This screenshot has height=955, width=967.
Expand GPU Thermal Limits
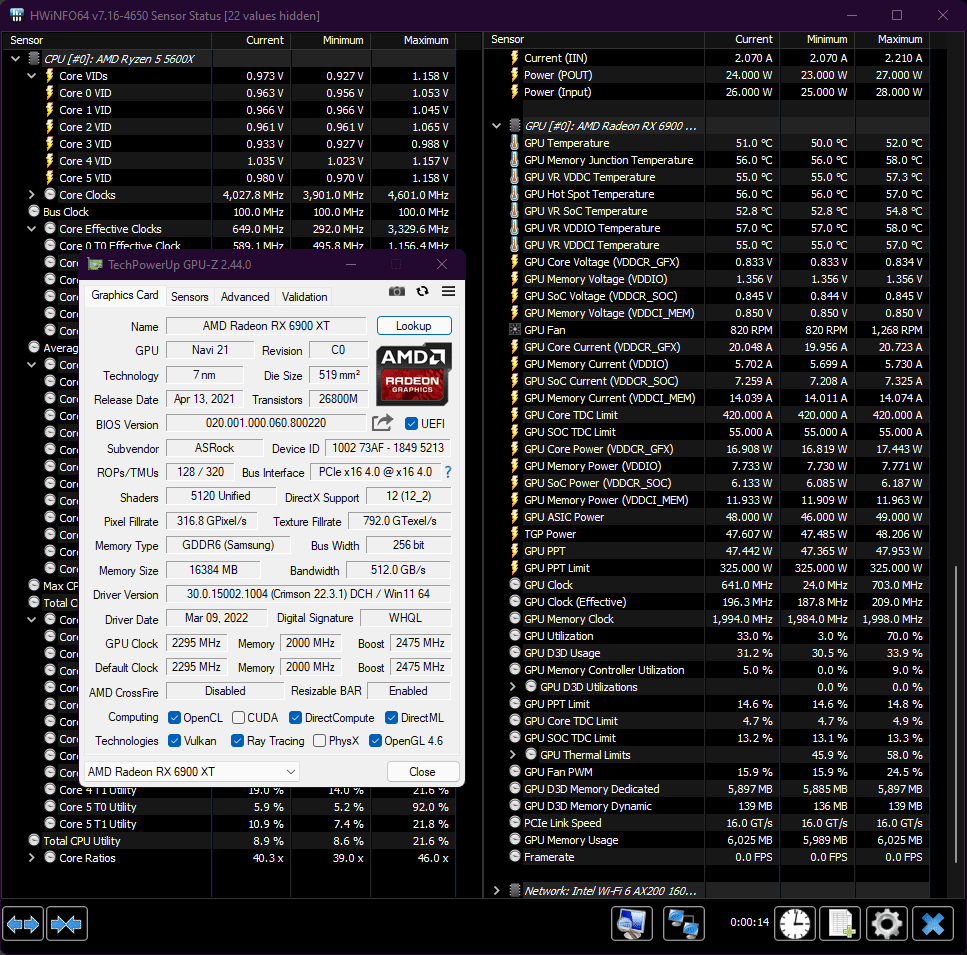point(512,754)
